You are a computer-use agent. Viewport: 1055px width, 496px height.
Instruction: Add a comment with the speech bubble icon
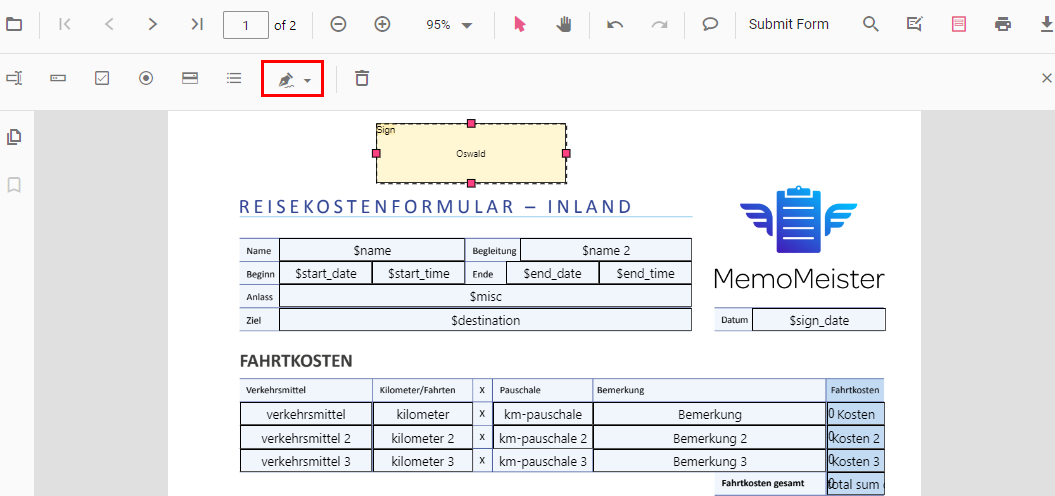710,25
